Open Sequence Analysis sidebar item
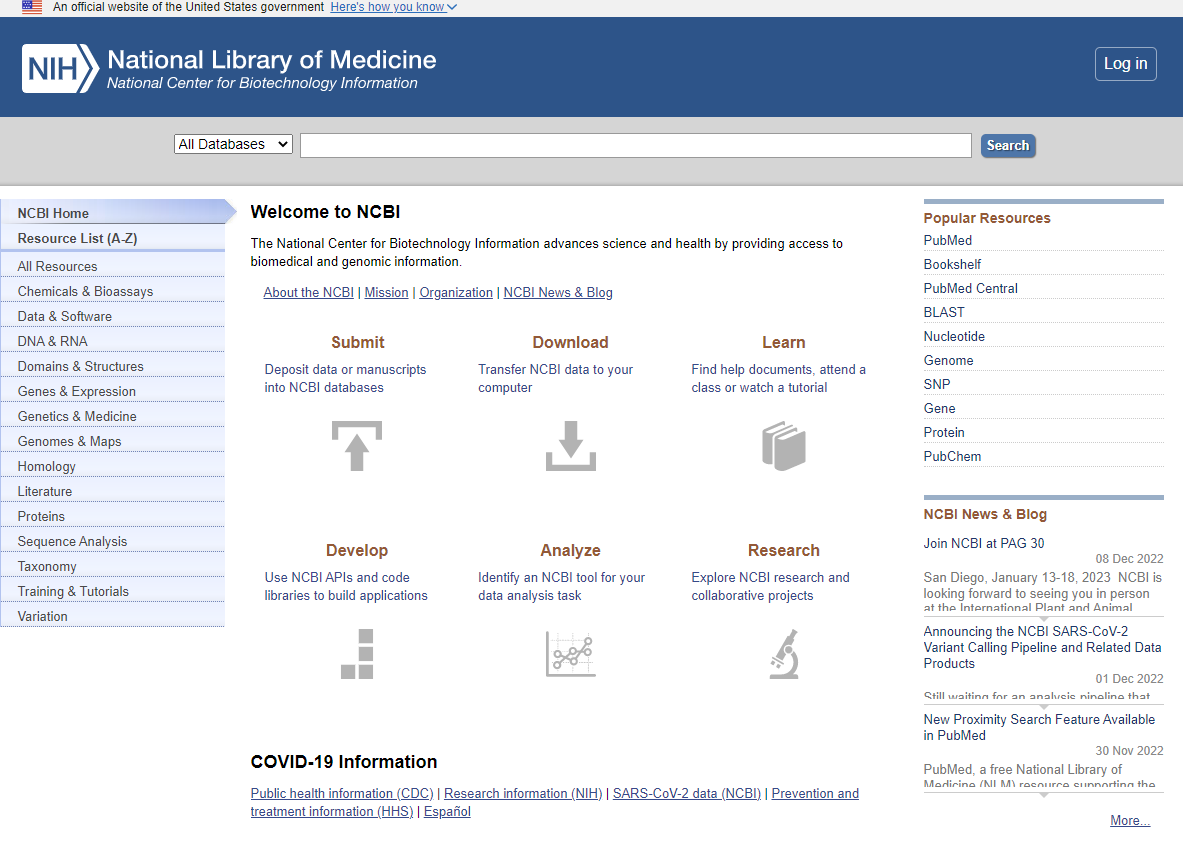 [x=112, y=541]
